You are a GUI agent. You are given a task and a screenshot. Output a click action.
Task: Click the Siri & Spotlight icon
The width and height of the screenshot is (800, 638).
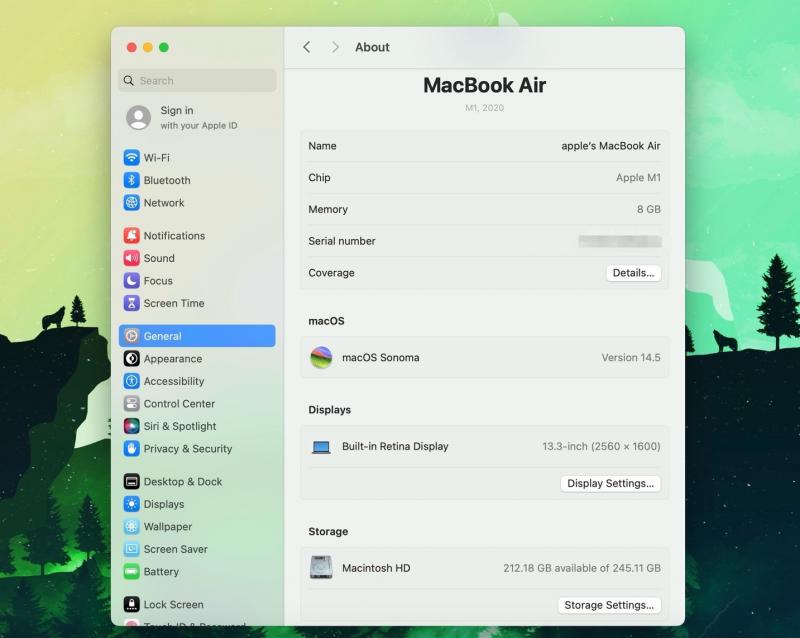132,426
